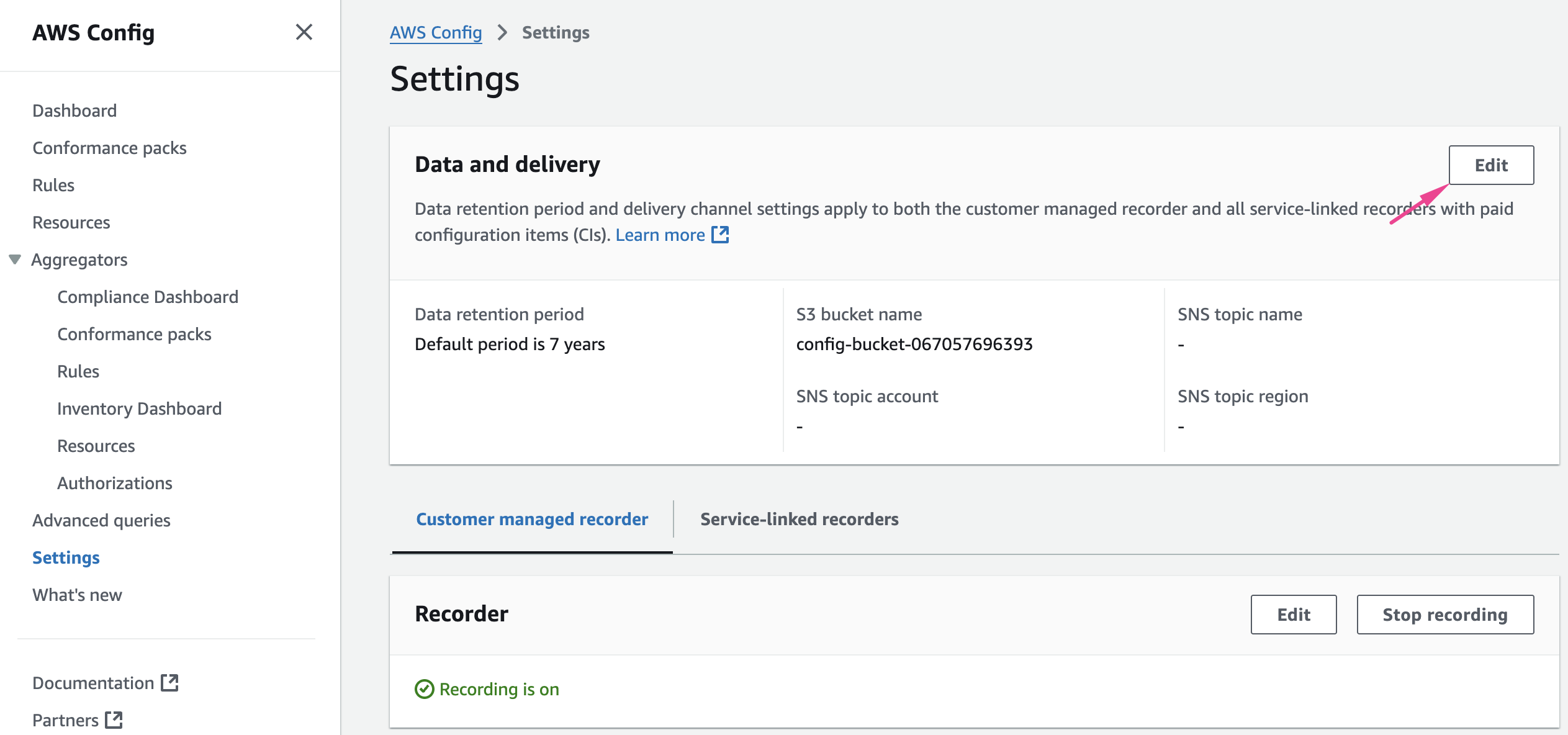The height and width of the screenshot is (735, 1568).
Task: Open the Learn more link
Action: 660,235
